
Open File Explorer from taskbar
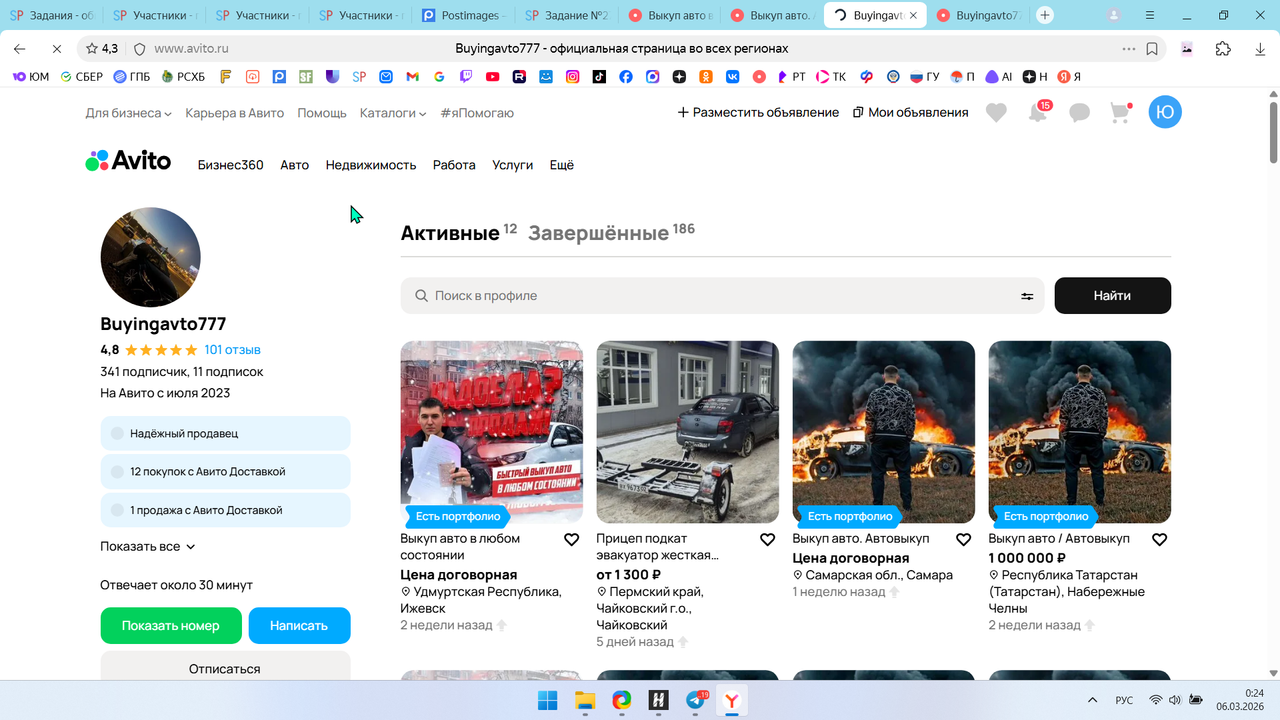tap(584, 700)
